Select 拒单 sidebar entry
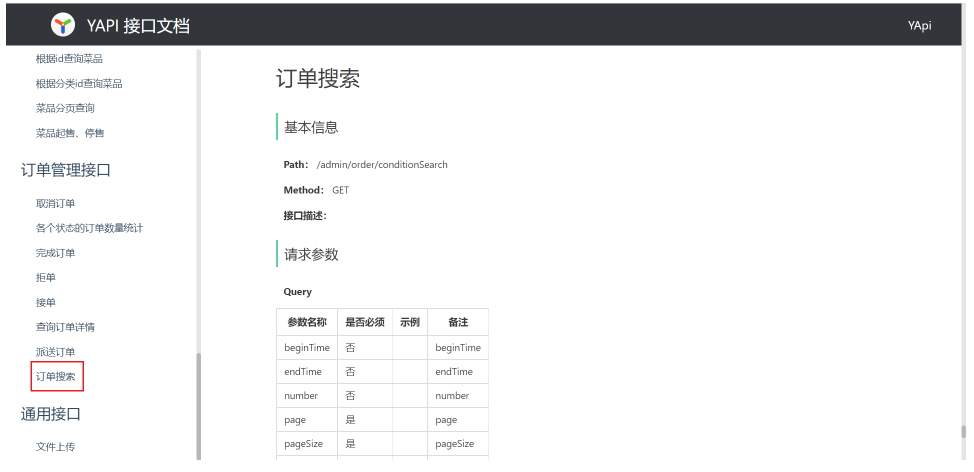The height and width of the screenshot is (472, 974). tap(45, 278)
